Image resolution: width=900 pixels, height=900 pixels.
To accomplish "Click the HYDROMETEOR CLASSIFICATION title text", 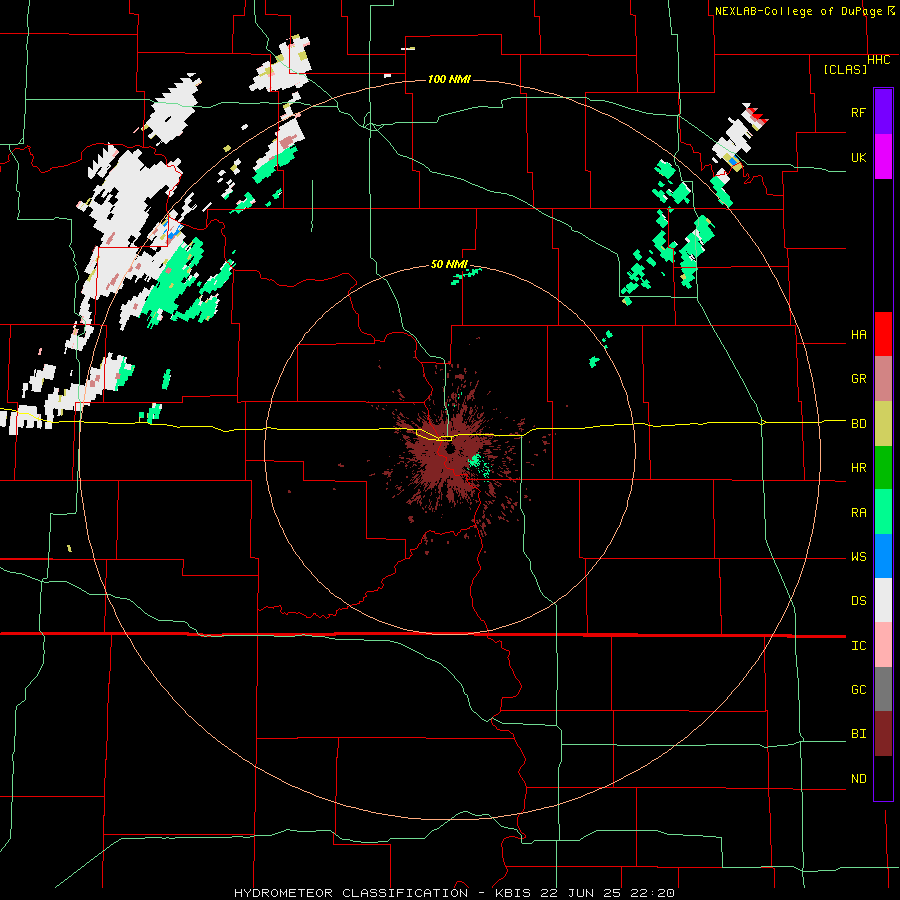I will pyautogui.click(x=351, y=893).
